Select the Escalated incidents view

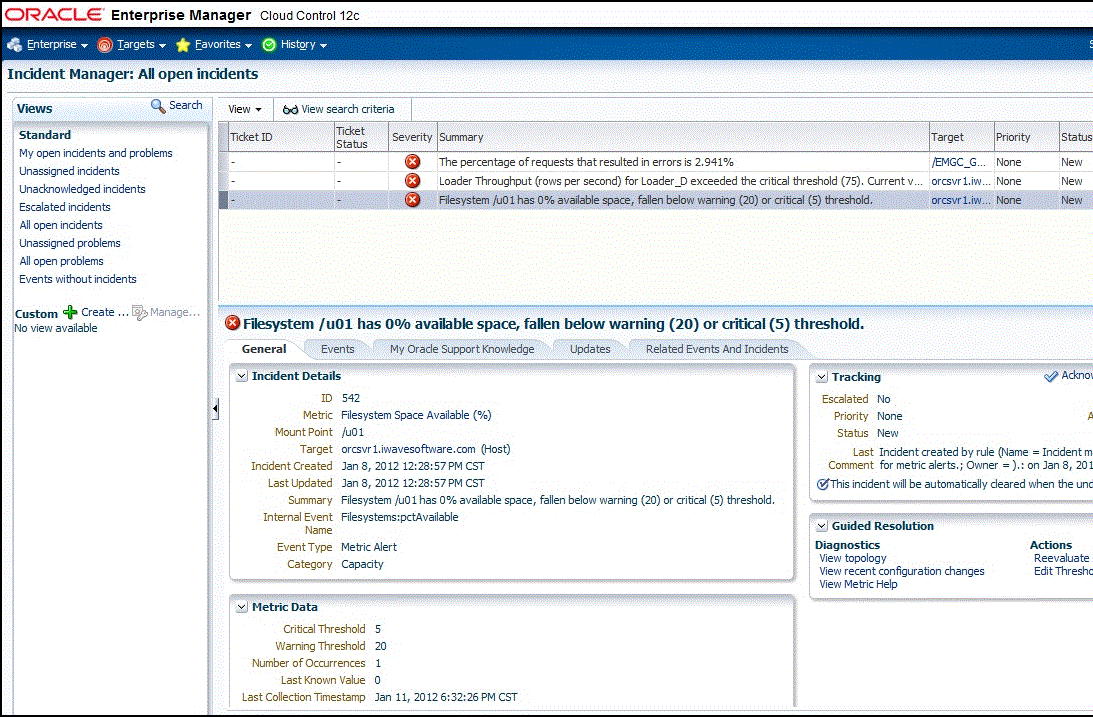click(x=65, y=208)
